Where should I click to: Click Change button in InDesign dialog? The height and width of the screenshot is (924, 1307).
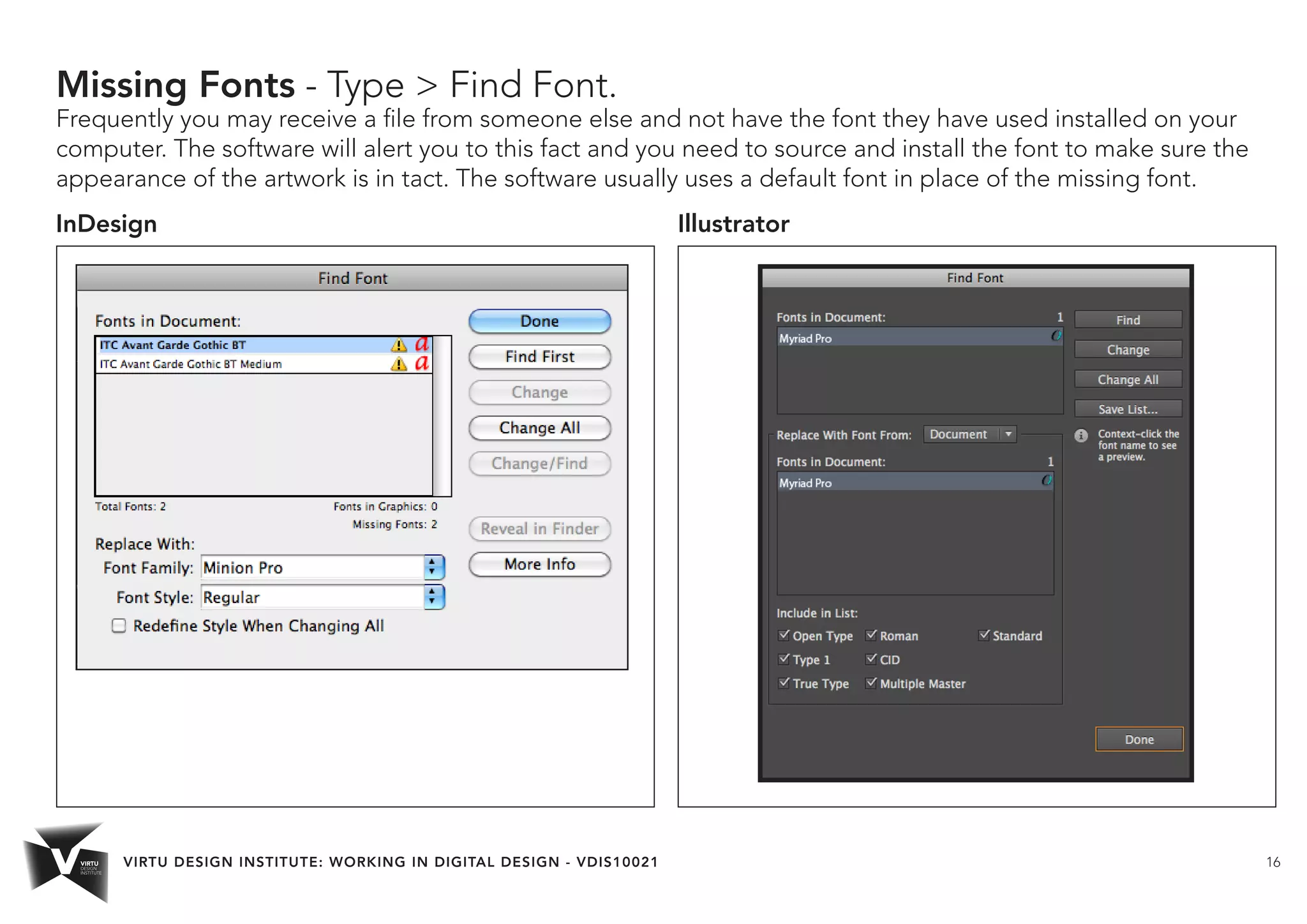pyautogui.click(x=540, y=392)
